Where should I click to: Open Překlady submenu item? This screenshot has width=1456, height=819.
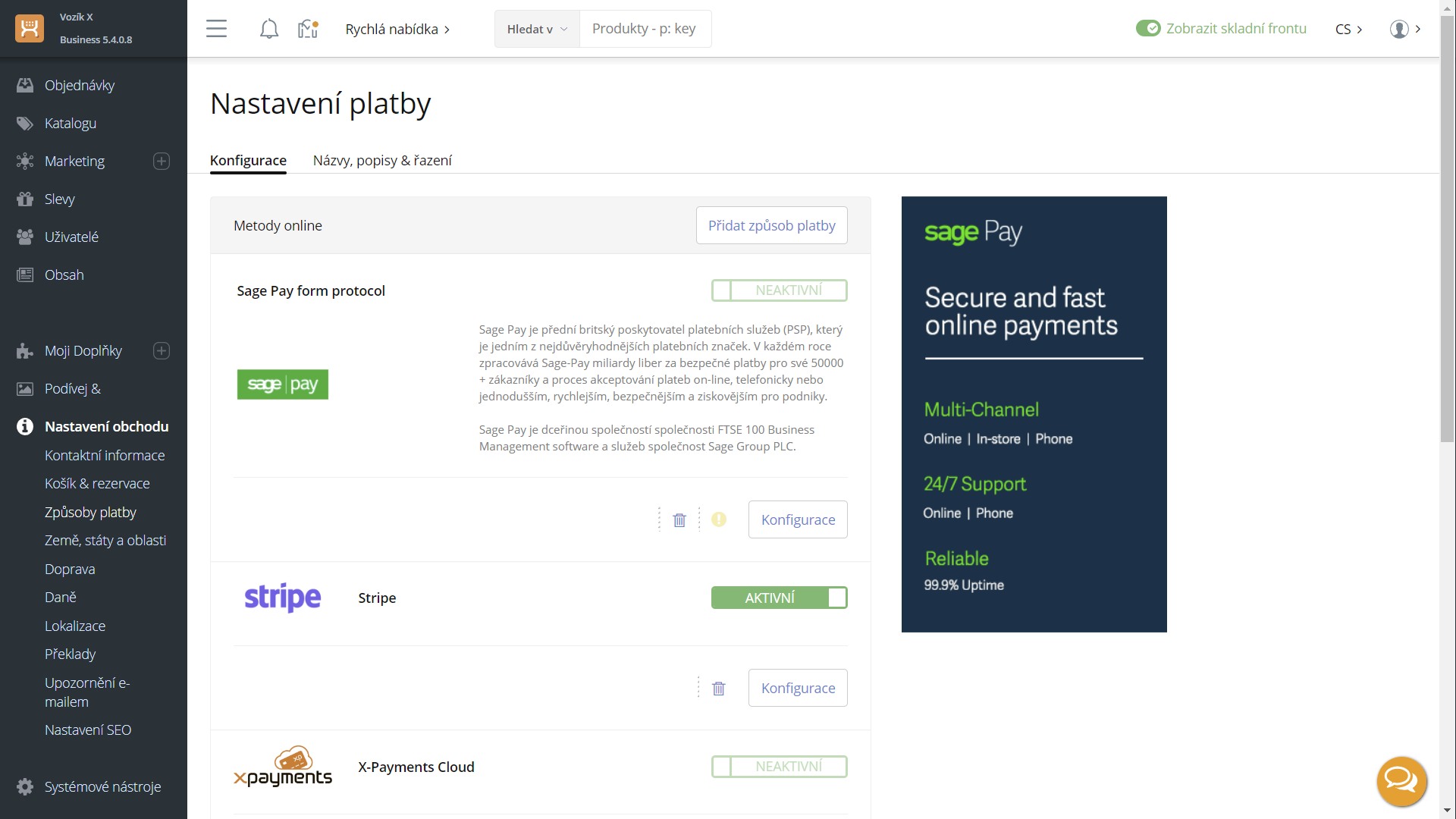click(70, 654)
